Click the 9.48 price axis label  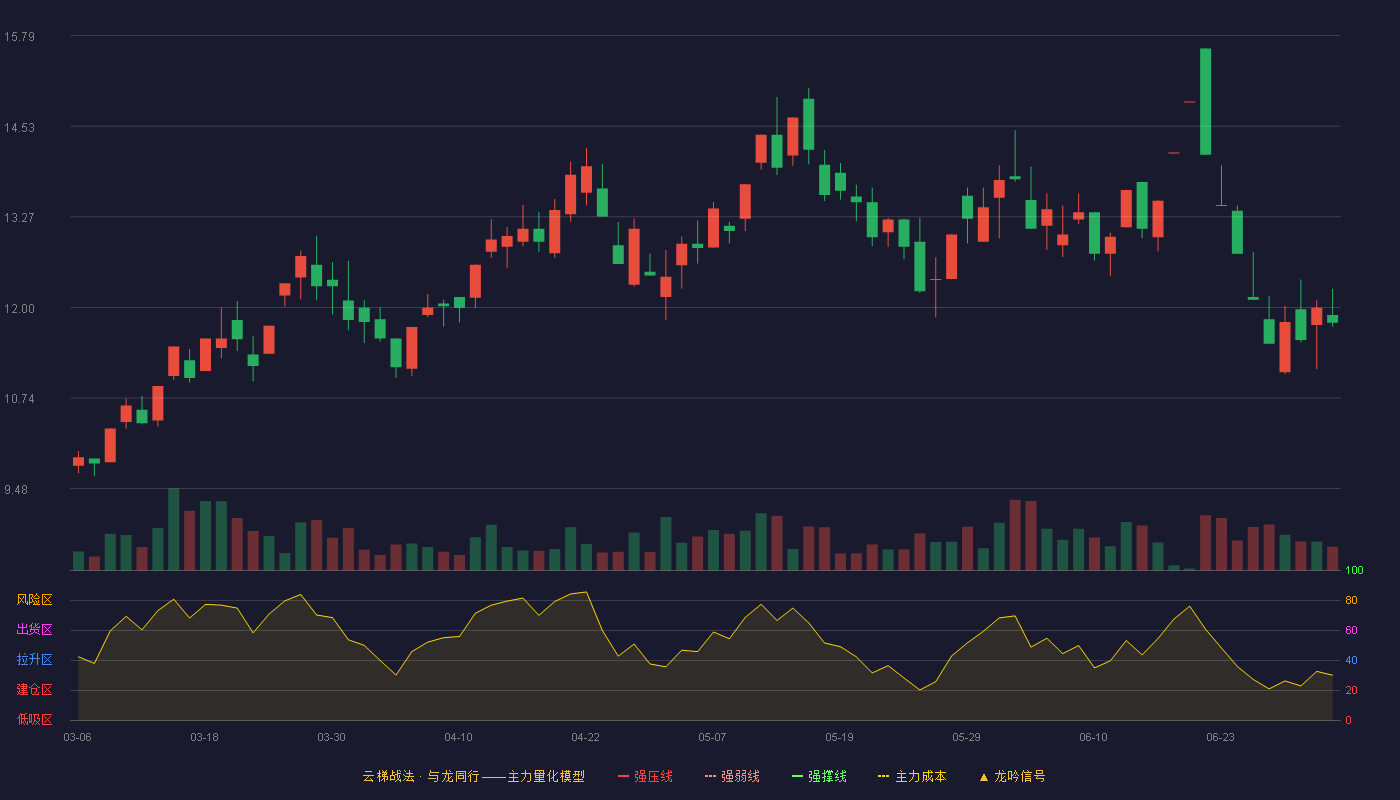[x=16, y=489]
